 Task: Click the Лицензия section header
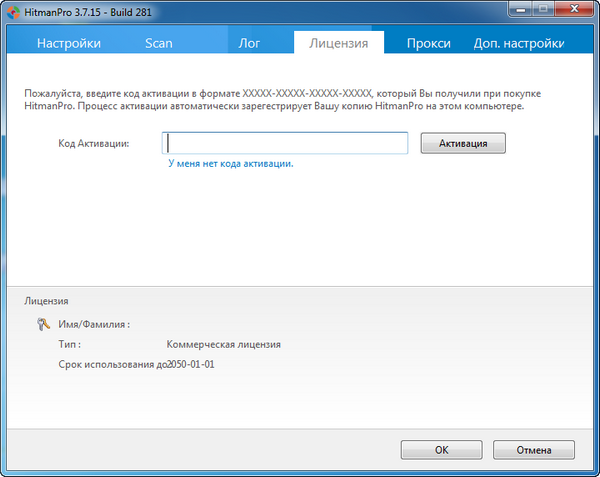(x=45, y=300)
